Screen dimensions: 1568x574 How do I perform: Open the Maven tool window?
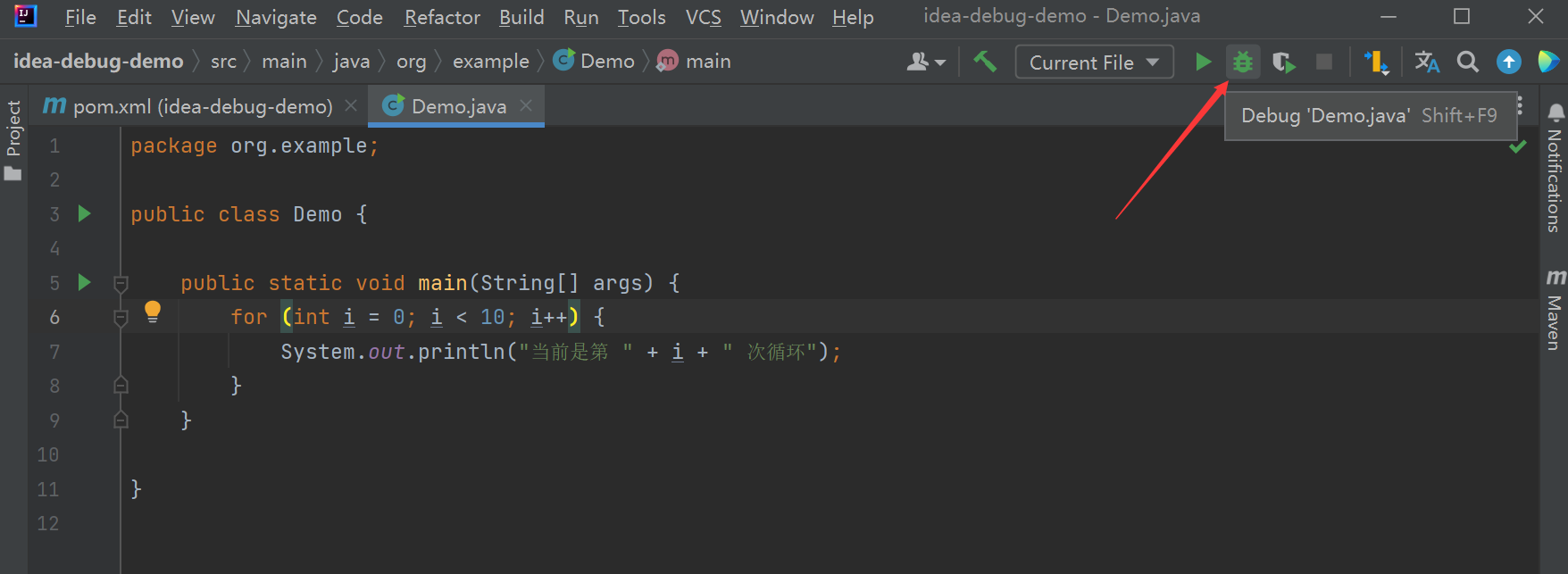(x=1555, y=309)
